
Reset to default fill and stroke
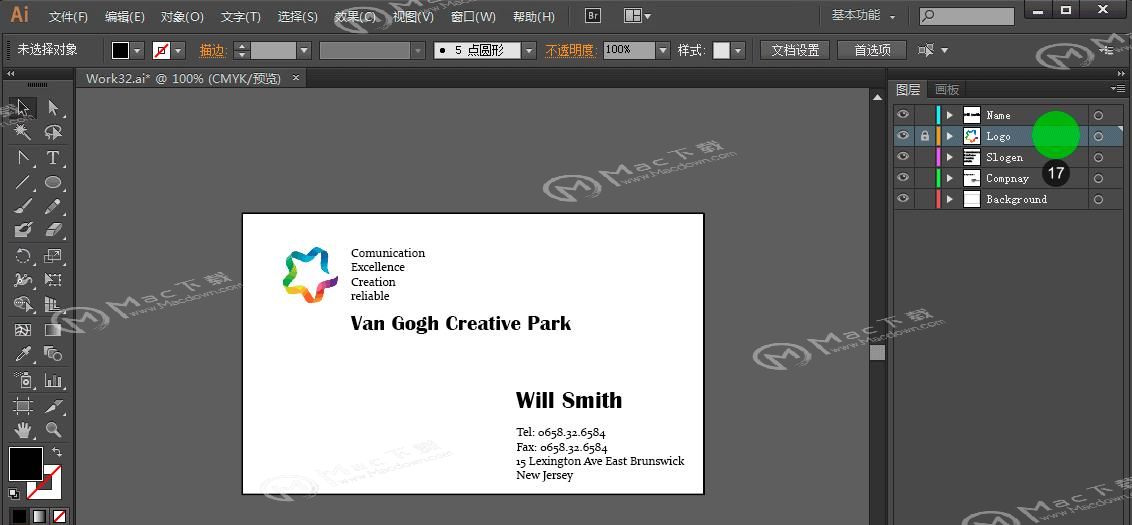pyautogui.click(x=14, y=495)
